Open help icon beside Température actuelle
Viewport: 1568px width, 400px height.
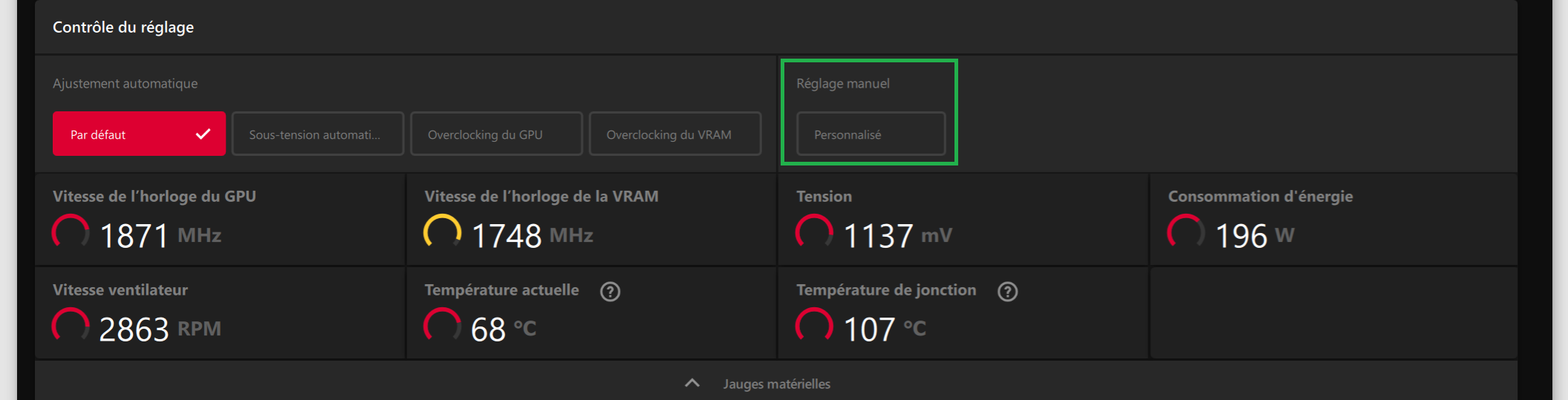(611, 292)
